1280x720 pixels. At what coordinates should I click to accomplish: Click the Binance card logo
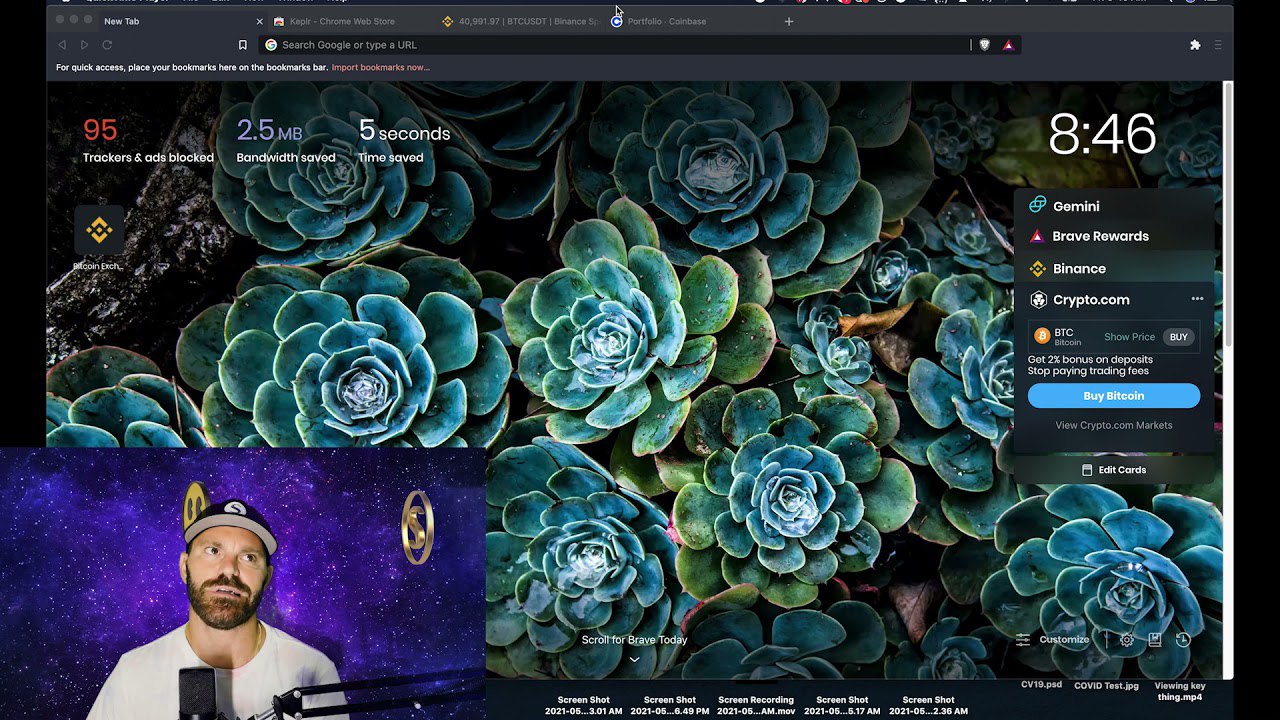click(1037, 268)
